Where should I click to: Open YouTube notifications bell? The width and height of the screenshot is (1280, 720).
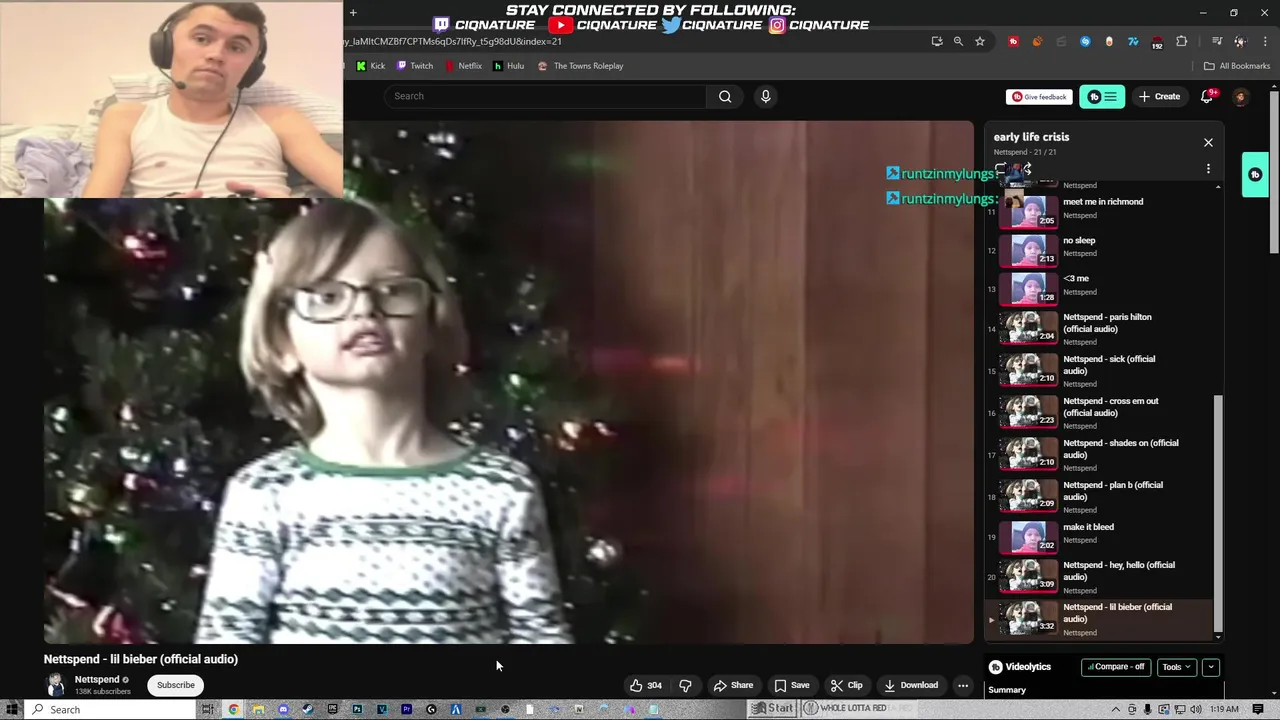coord(1207,96)
